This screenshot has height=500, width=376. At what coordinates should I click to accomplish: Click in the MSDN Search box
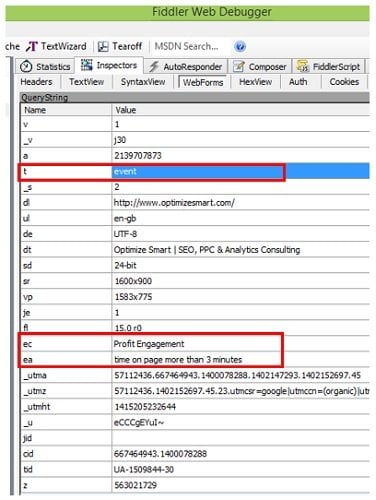[189, 46]
